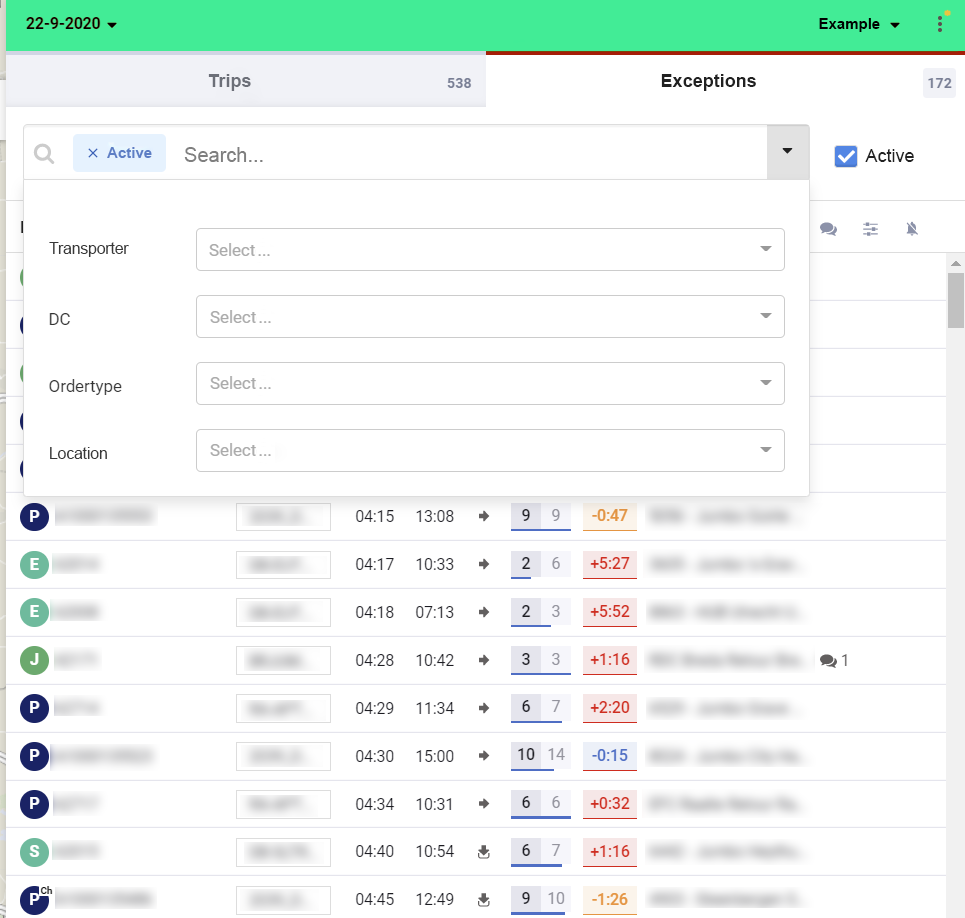This screenshot has width=965, height=918.
Task: Open the three-dot overflow menu
Action: coord(940,22)
